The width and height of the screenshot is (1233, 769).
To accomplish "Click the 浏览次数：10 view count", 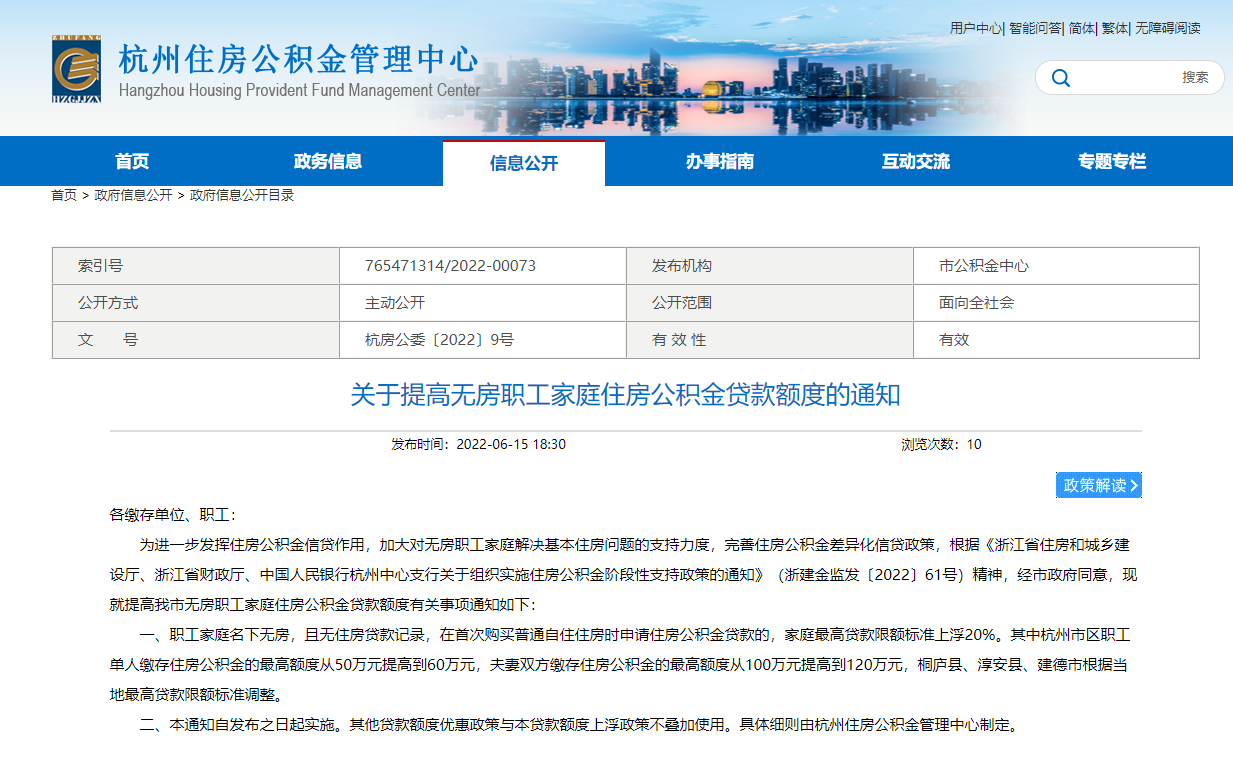I will 941,444.
